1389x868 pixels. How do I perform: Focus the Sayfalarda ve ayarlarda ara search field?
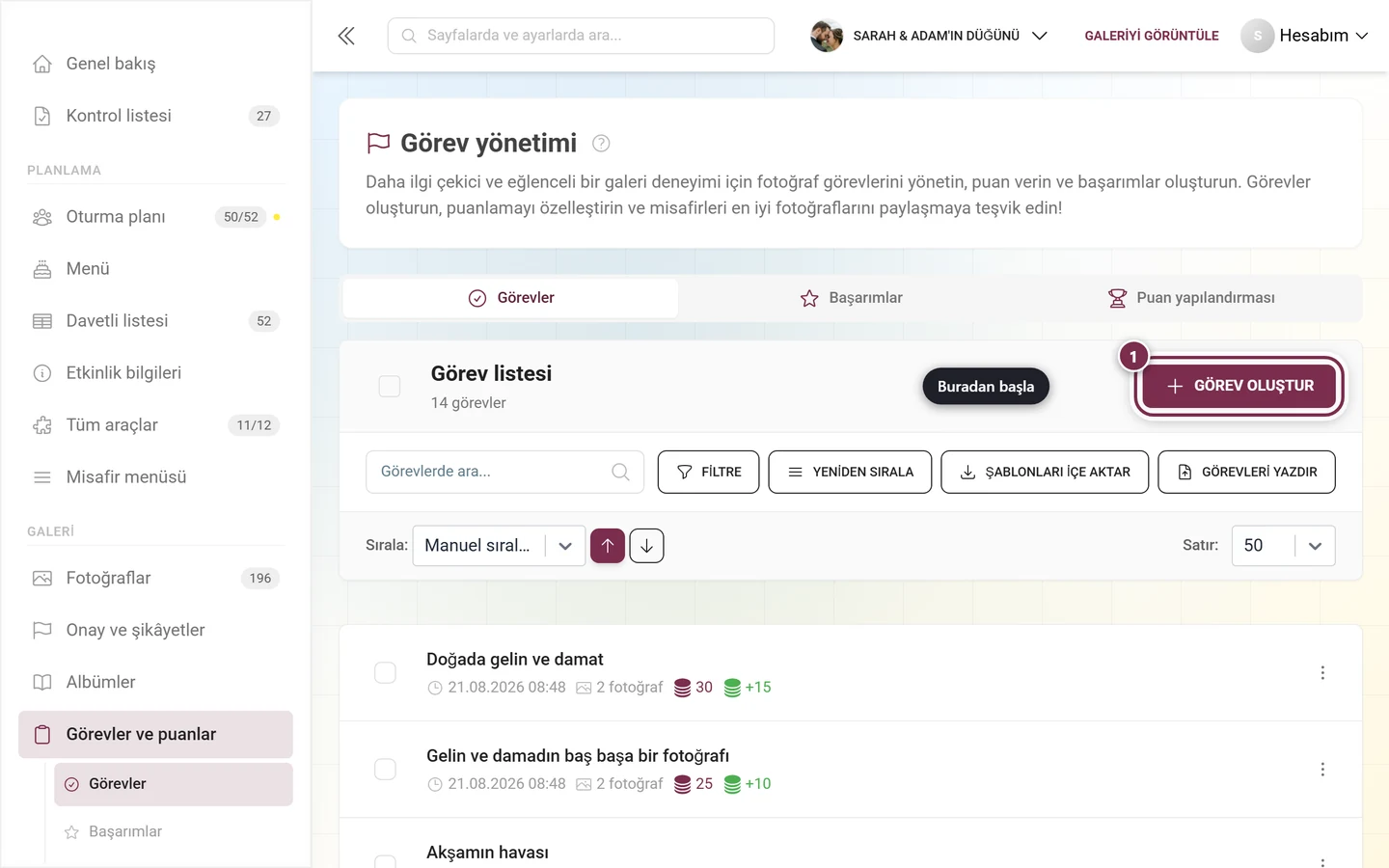click(581, 36)
